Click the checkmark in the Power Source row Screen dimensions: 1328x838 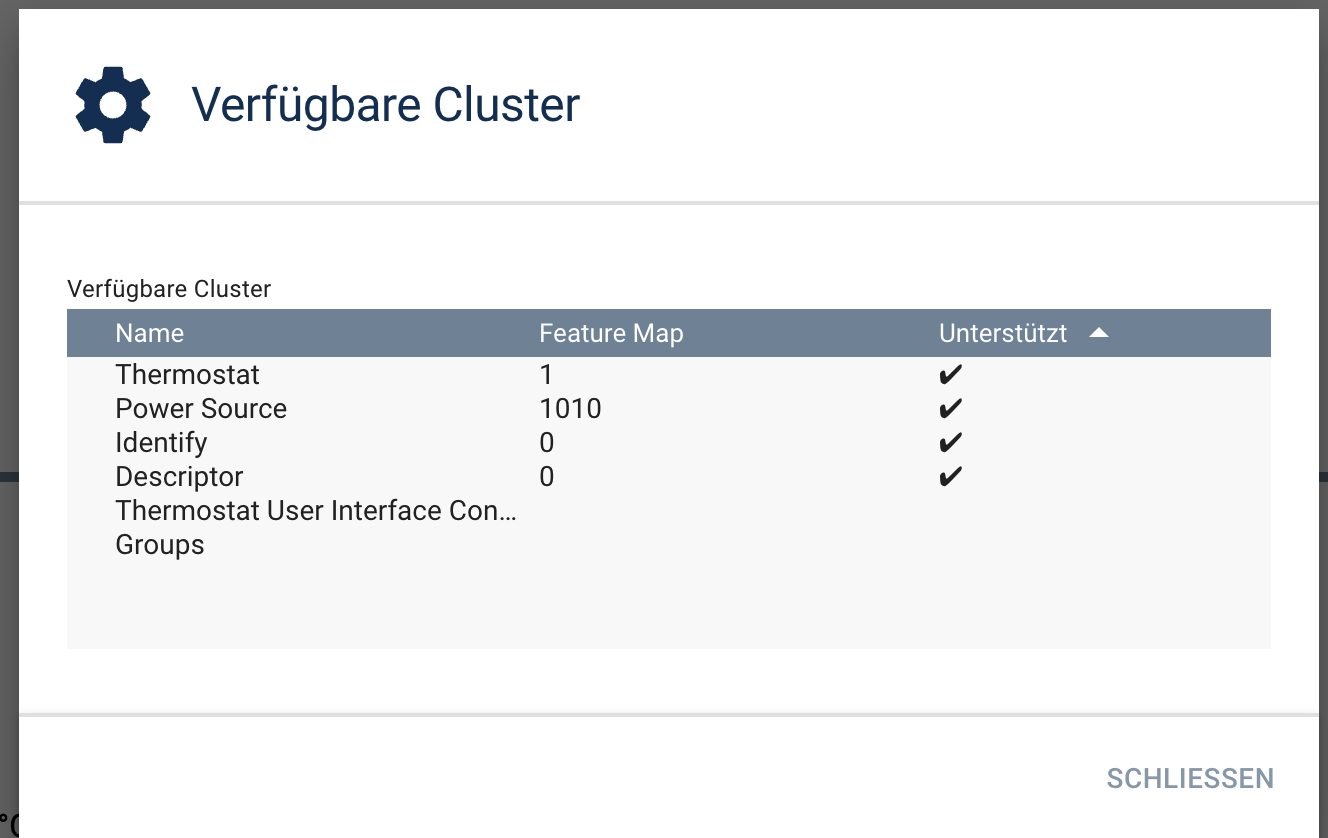950,409
